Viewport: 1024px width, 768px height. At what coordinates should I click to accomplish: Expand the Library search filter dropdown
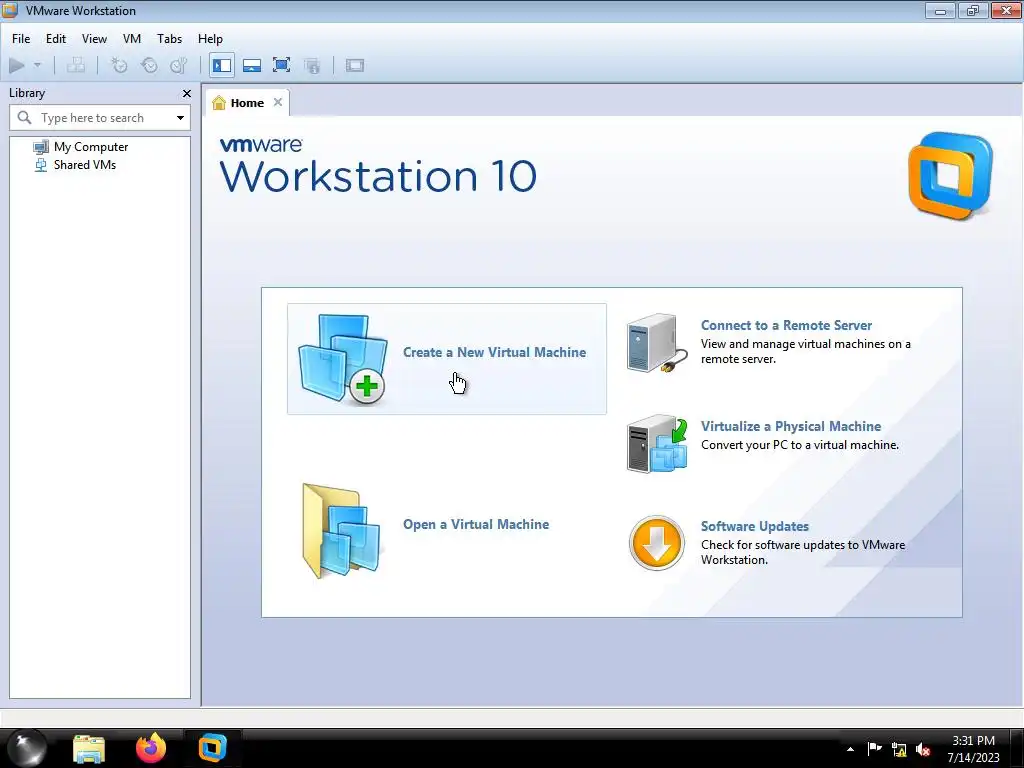[180, 118]
